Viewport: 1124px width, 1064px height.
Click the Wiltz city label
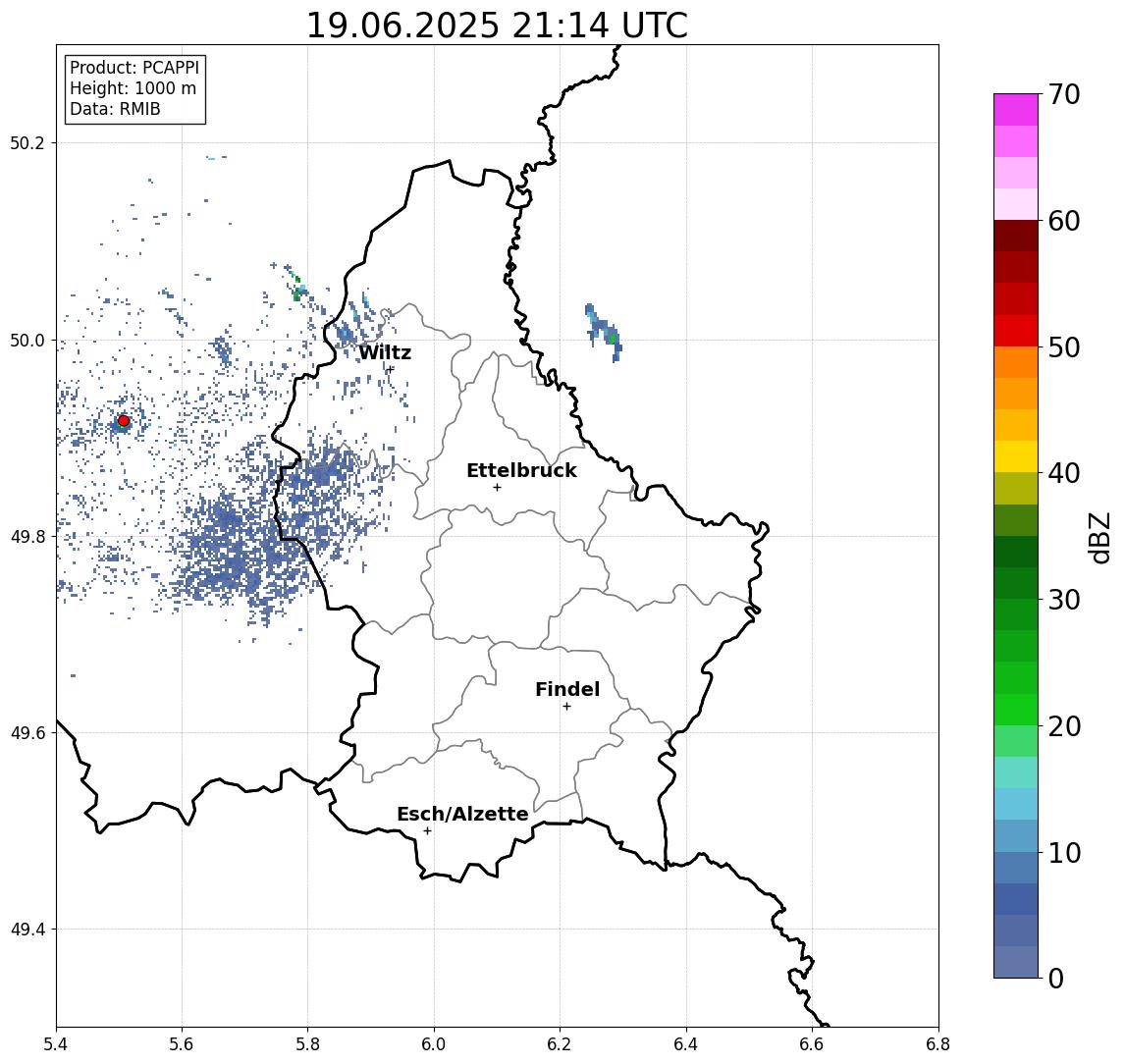pos(385,352)
